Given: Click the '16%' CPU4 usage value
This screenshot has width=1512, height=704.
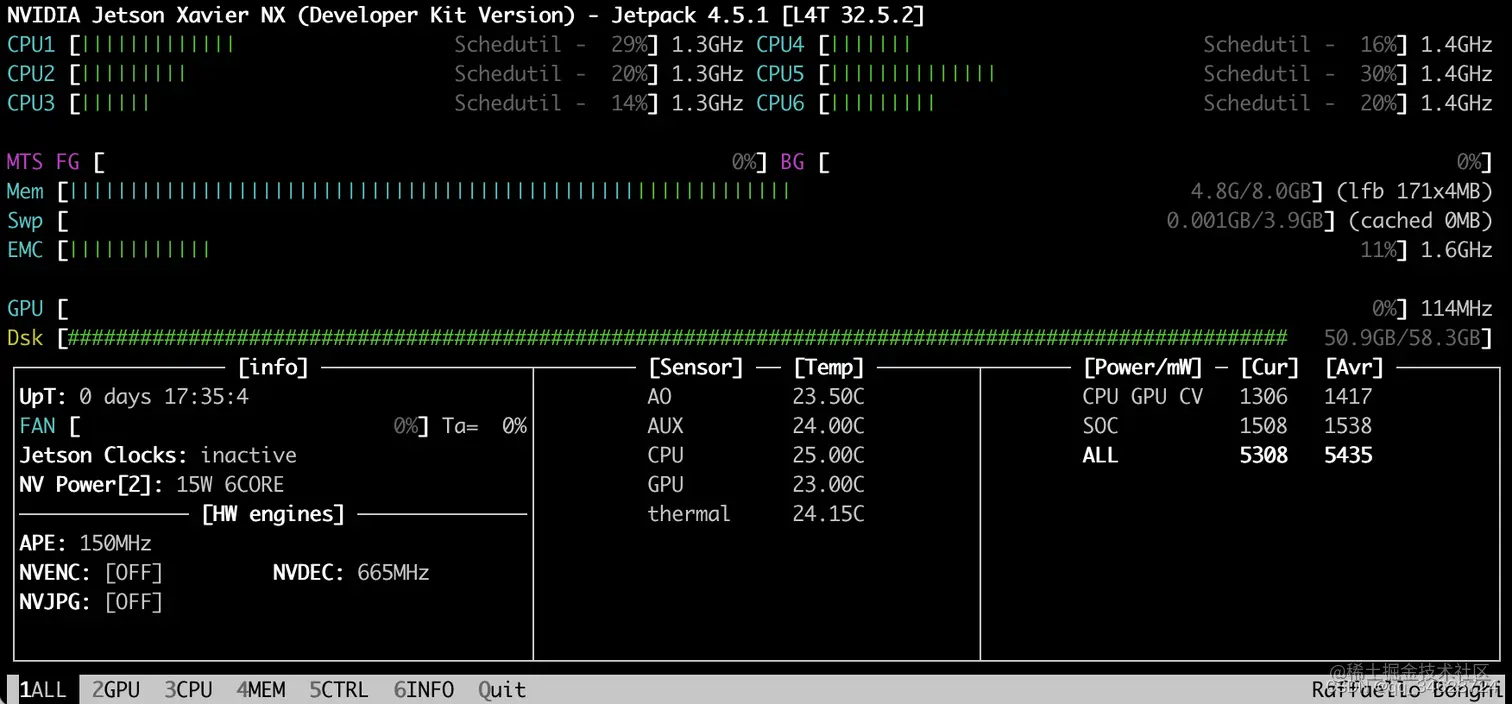Looking at the screenshot, I should tap(1380, 45).
